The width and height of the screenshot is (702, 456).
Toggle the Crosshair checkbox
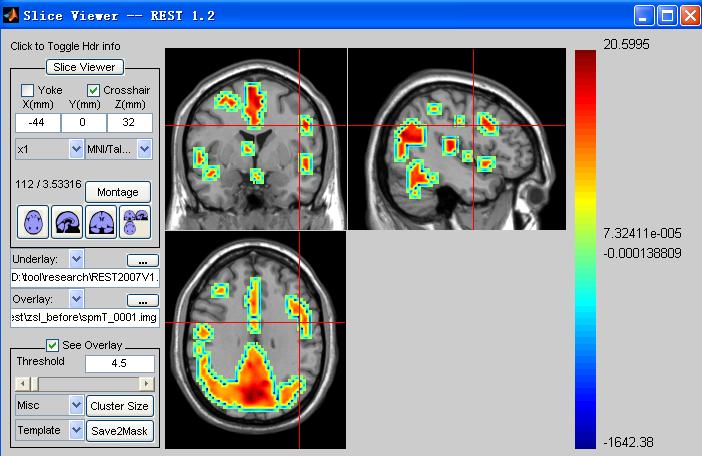coord(93,90)
